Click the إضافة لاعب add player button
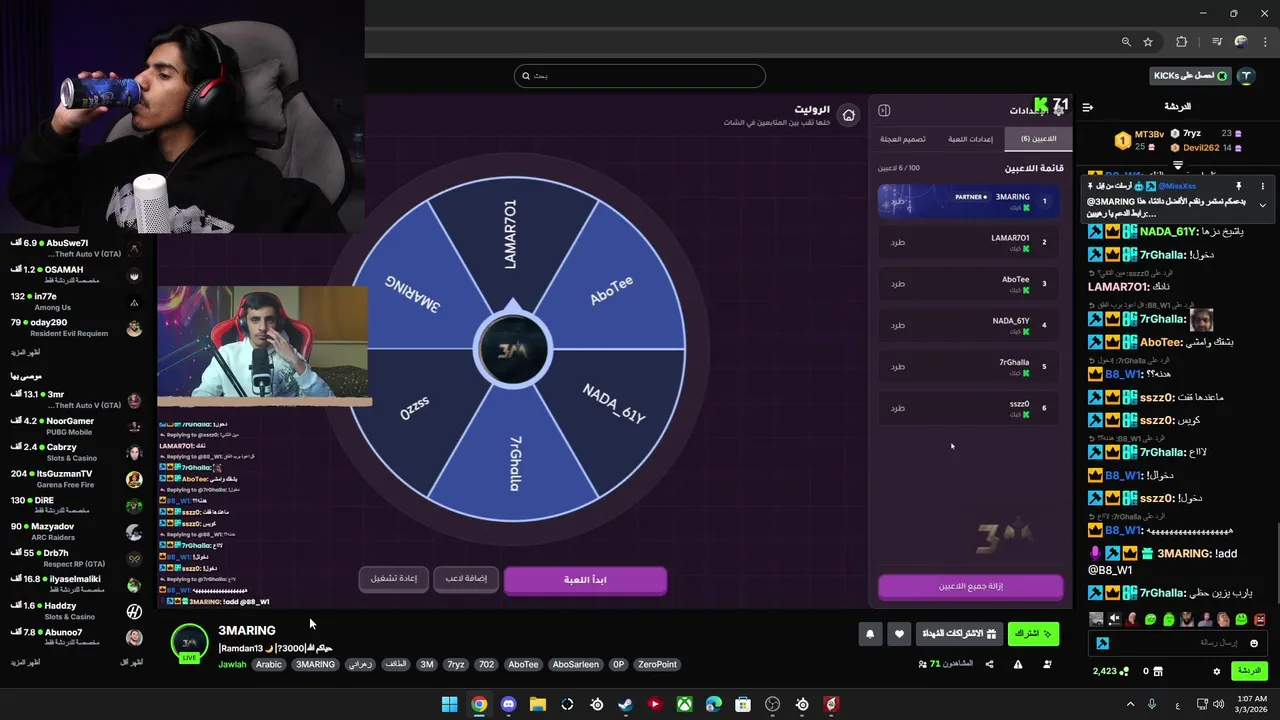1280x720 pixels. pyautogui.click(x=466, y=579)
